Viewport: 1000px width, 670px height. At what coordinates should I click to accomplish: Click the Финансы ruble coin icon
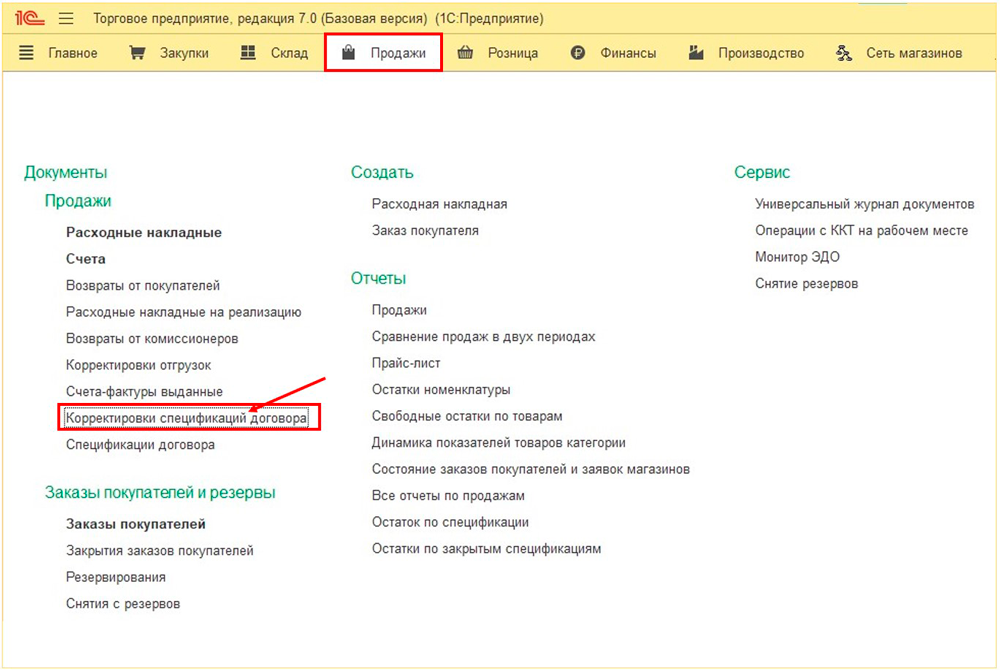577,53
